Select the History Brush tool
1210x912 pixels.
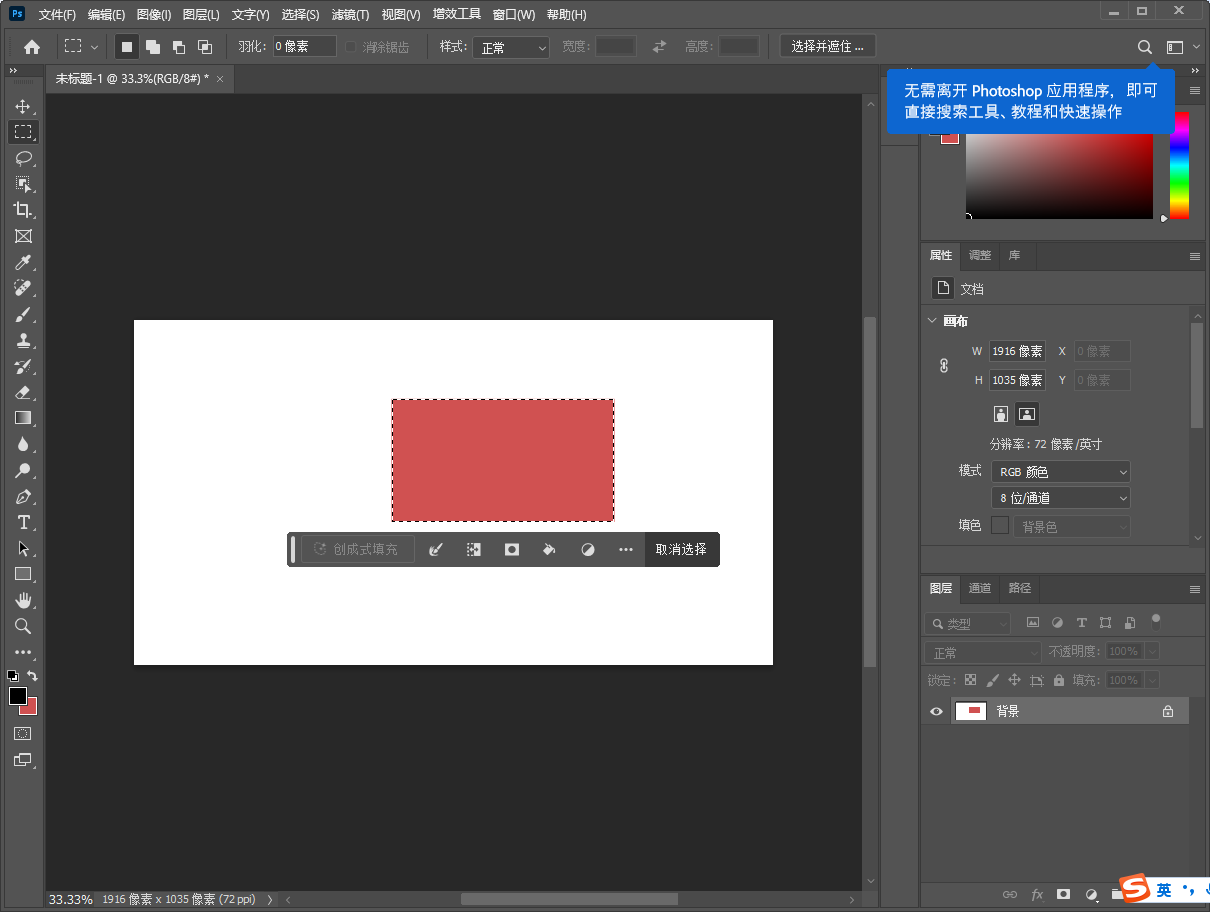[23, 366]
